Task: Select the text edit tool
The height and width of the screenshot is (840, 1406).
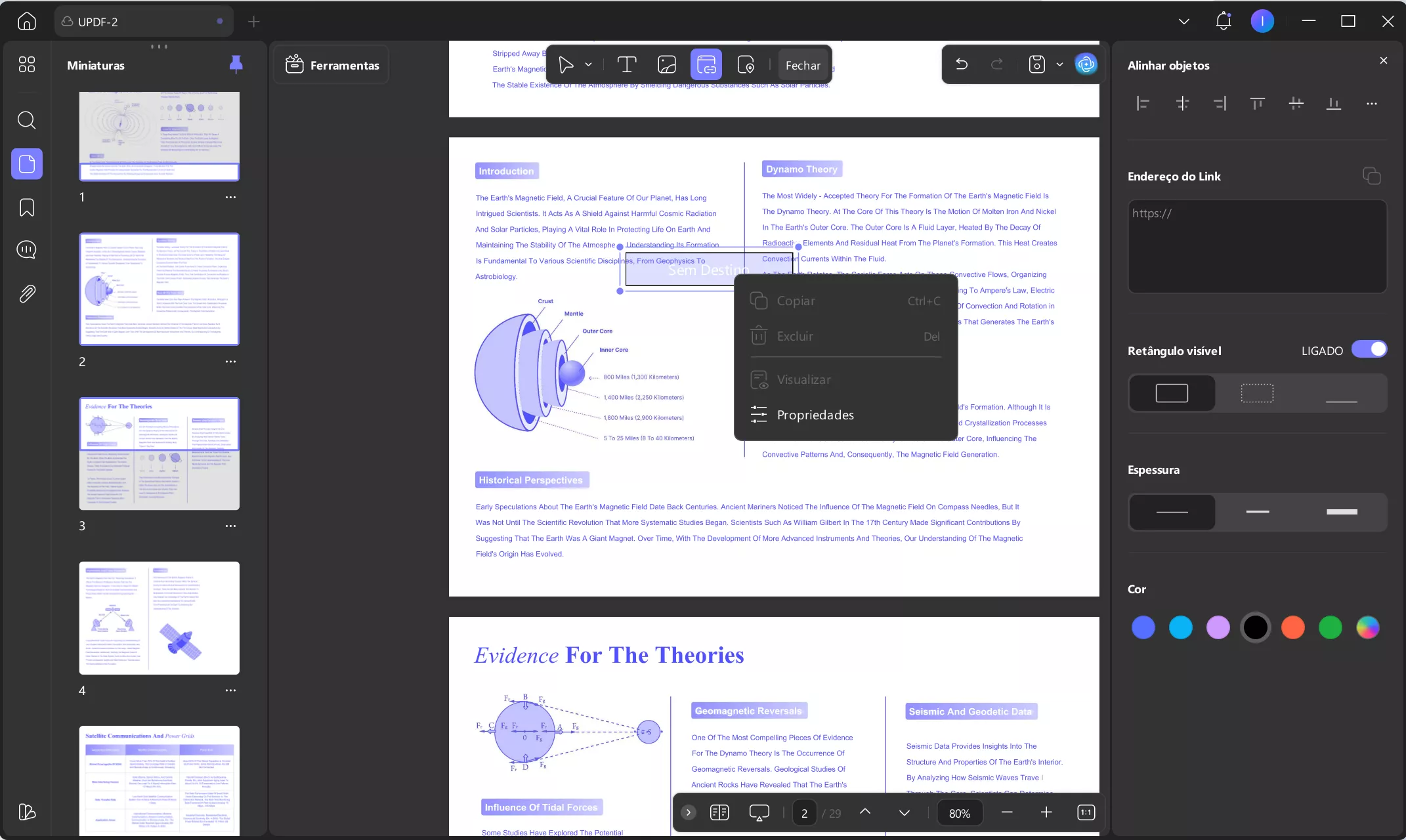Action: tap(627, 64)
